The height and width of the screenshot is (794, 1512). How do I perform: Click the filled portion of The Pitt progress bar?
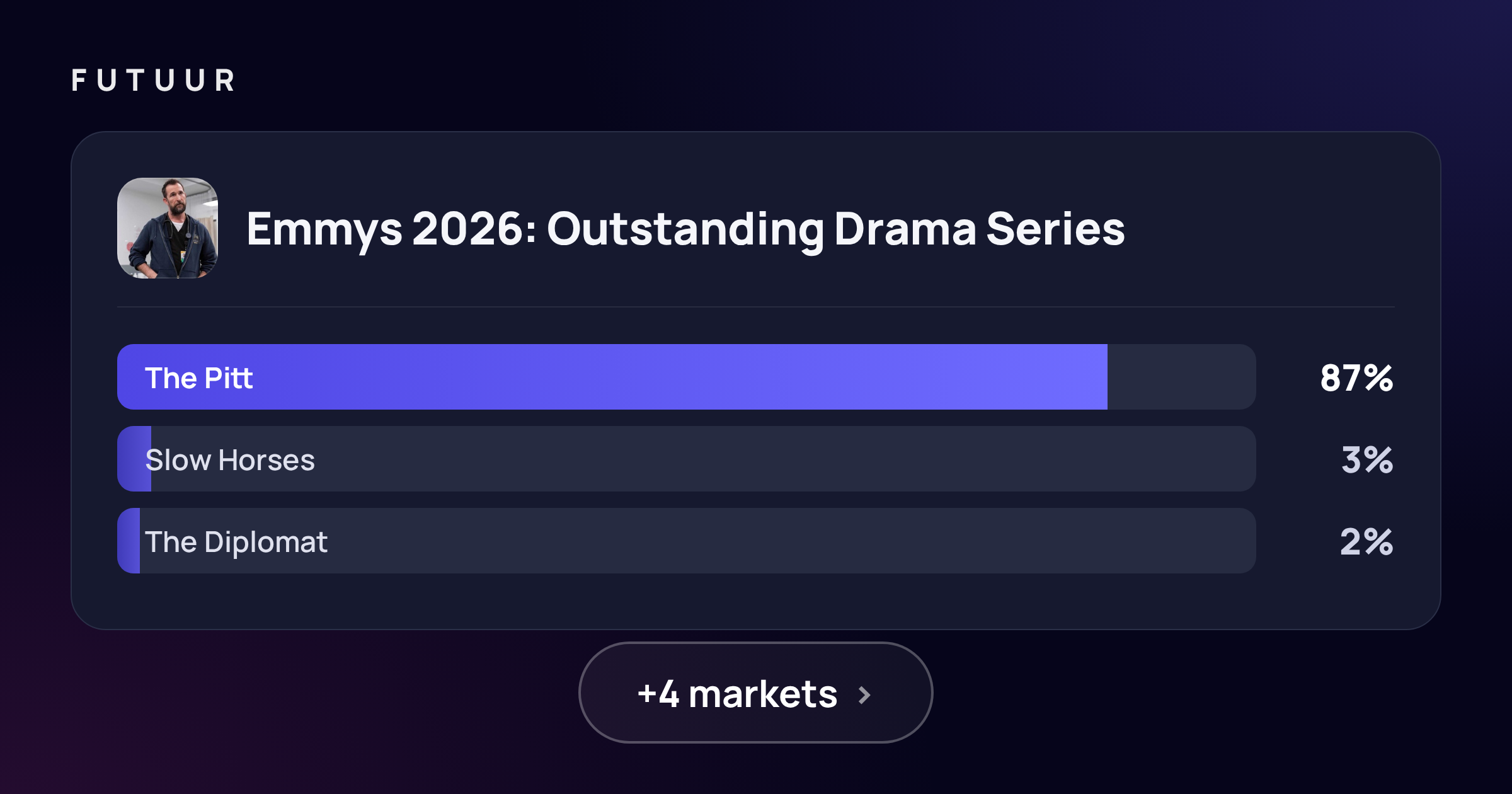612,377
